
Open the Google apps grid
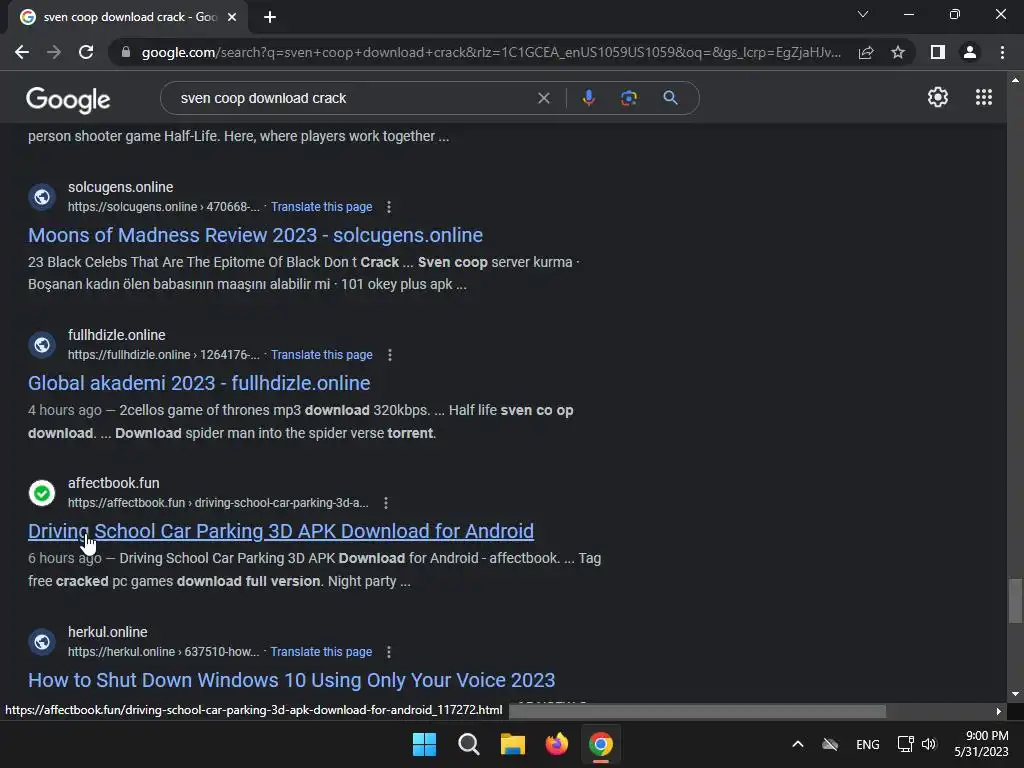tap(984, 97)
